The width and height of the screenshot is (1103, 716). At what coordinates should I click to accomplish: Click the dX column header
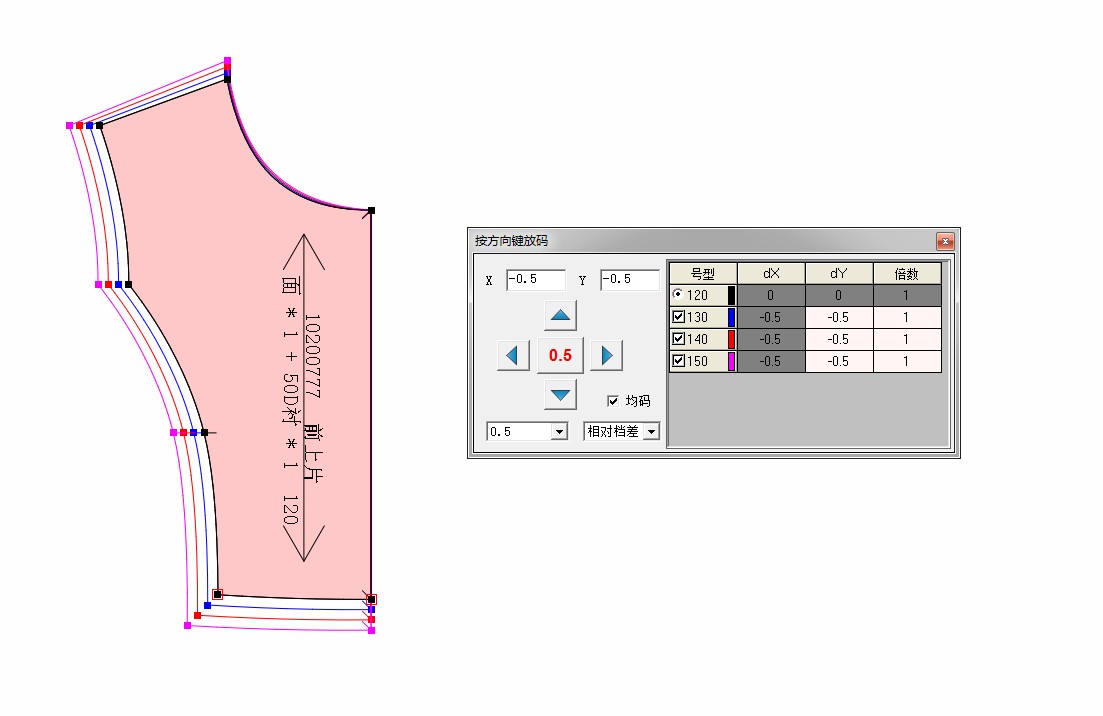tap(770, 273)
